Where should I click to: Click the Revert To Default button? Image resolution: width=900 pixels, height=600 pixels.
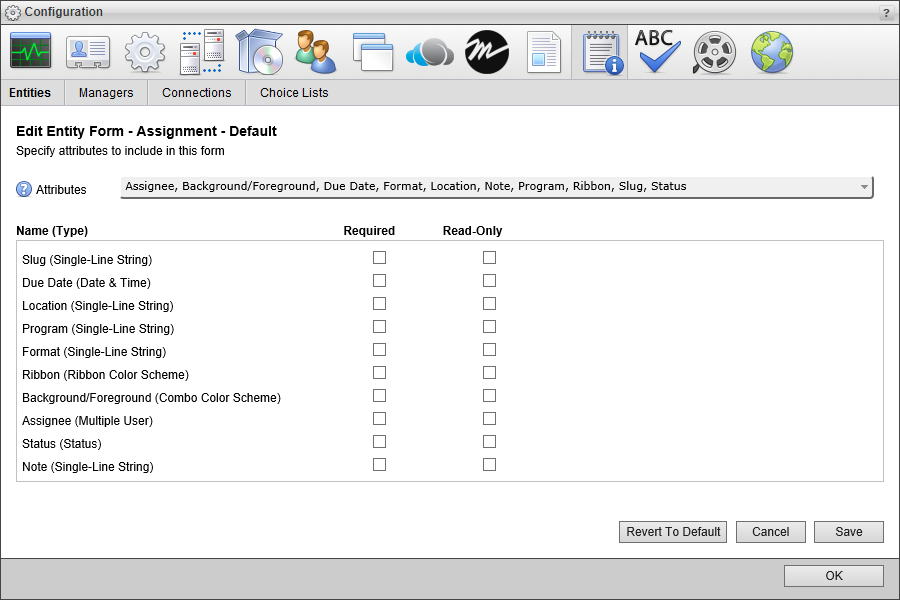[x=672, y=531]
